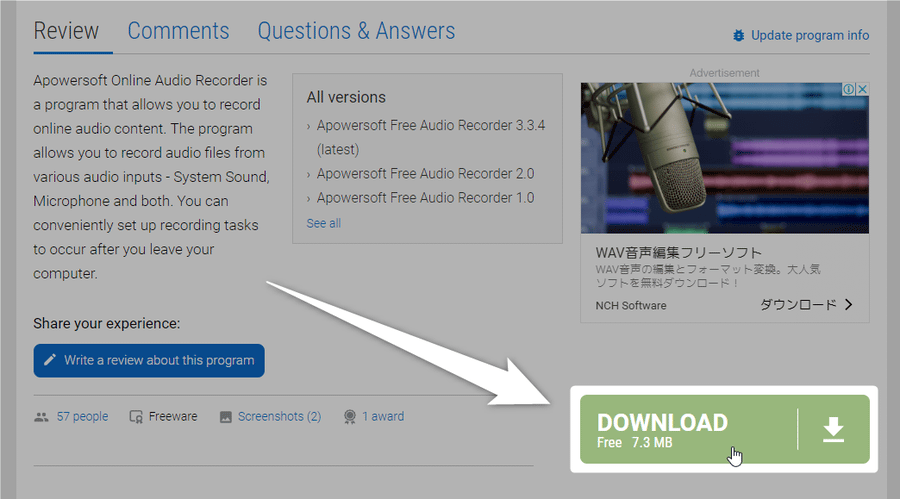Click the Share your experience heading
Image resolution: width=900 pixels, height=499 pixels.
coord(107,324)
